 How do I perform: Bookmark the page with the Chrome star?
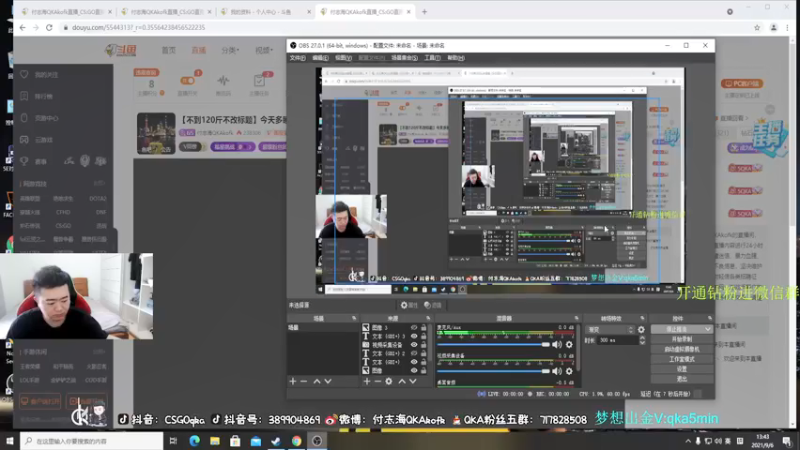[x=757, y=28]
